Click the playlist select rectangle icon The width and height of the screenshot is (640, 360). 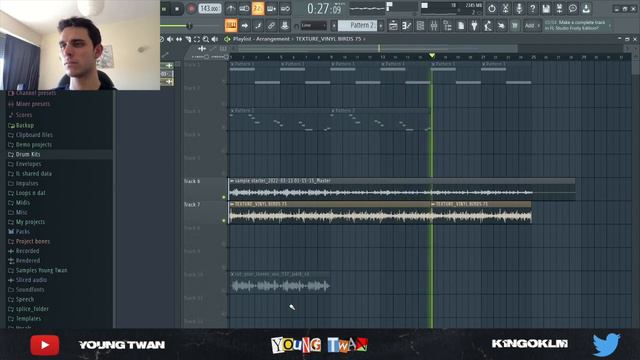tap(197, 39)
